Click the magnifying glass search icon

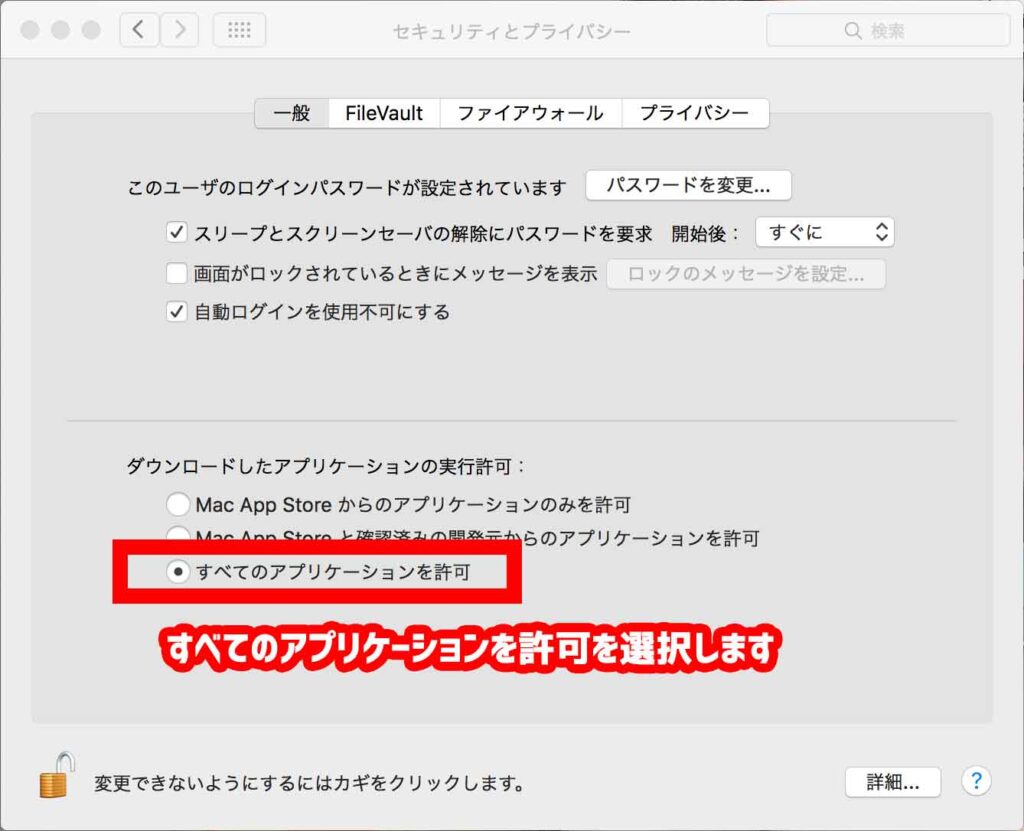coord(853,31)
